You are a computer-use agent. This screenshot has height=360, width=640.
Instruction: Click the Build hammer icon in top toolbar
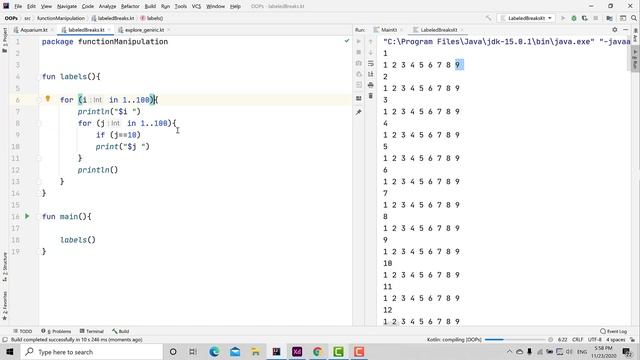click(x=488, y=18)
